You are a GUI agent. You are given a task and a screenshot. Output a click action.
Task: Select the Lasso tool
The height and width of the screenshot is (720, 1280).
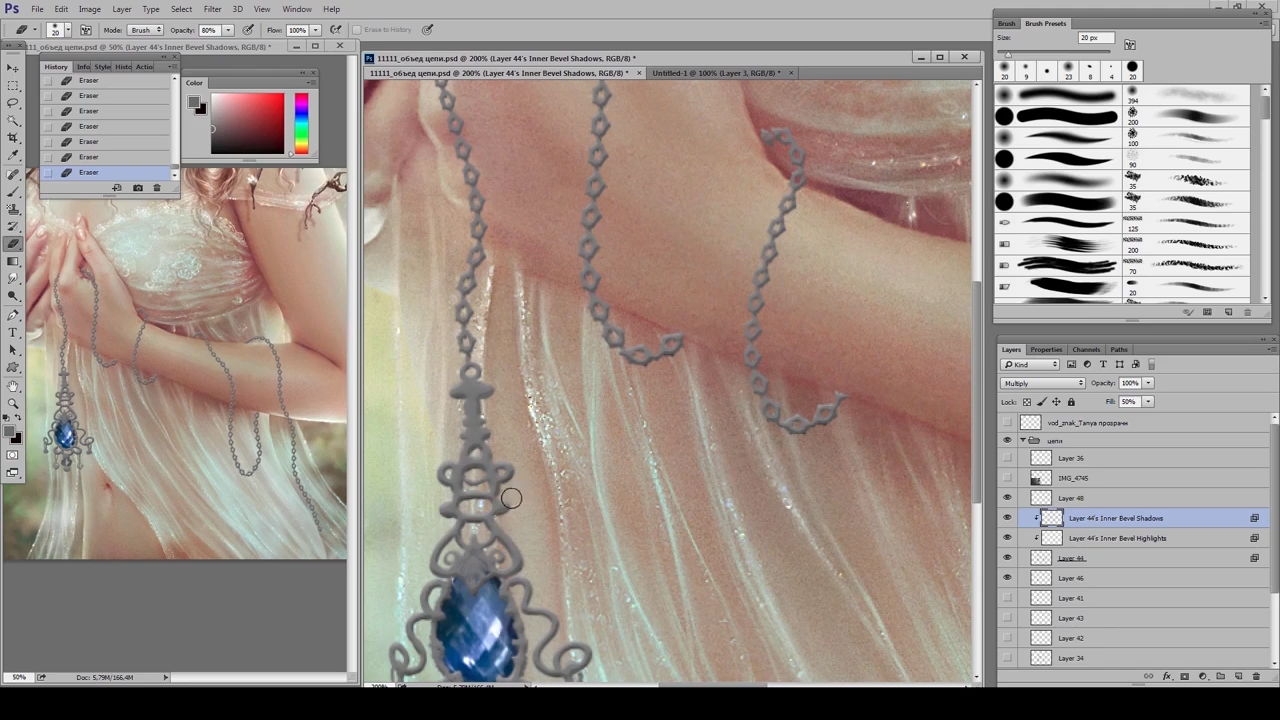tap(13, 103)
